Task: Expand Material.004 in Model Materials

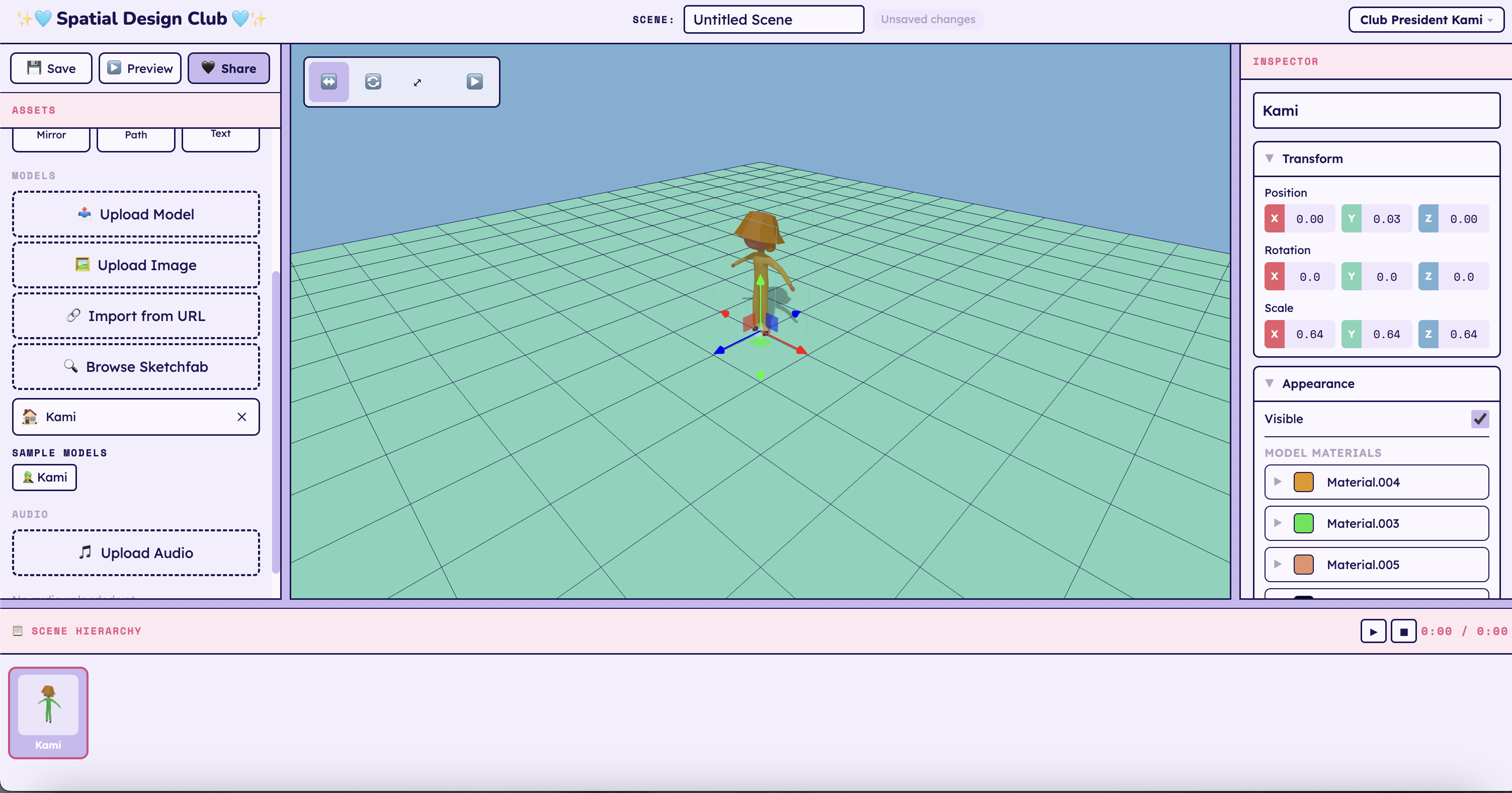Action: 1278,482
